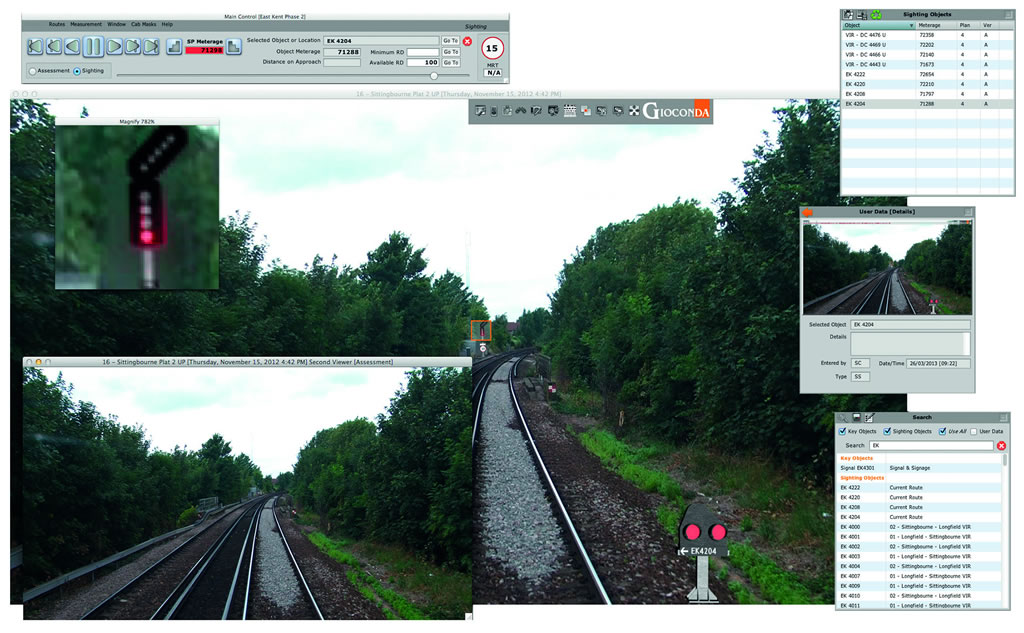Toggle the Sighting Objects checkbox in Search
The height and width of the screenshot is (633, 1024).
point(888,431)
